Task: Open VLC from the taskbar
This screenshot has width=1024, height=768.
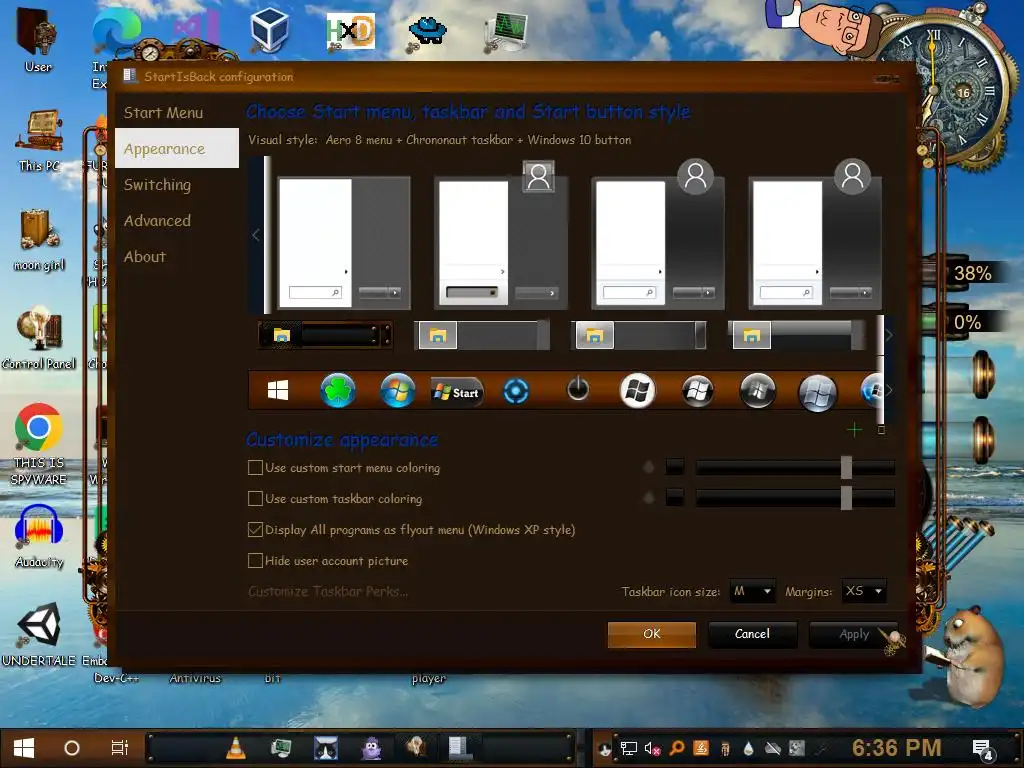Action: coord(236,748)
